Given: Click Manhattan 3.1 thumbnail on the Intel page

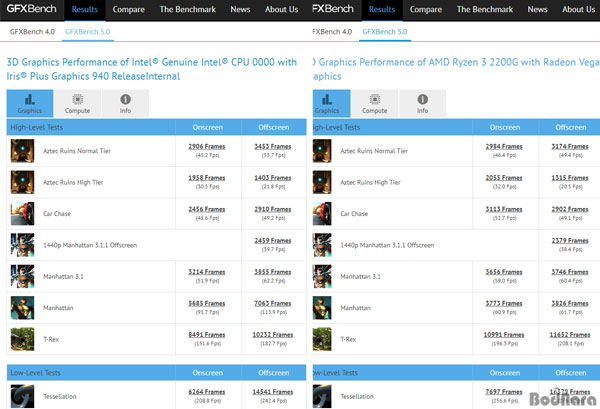Looking at the screenshot, I should pyautogui.click(x=22, y=276).
